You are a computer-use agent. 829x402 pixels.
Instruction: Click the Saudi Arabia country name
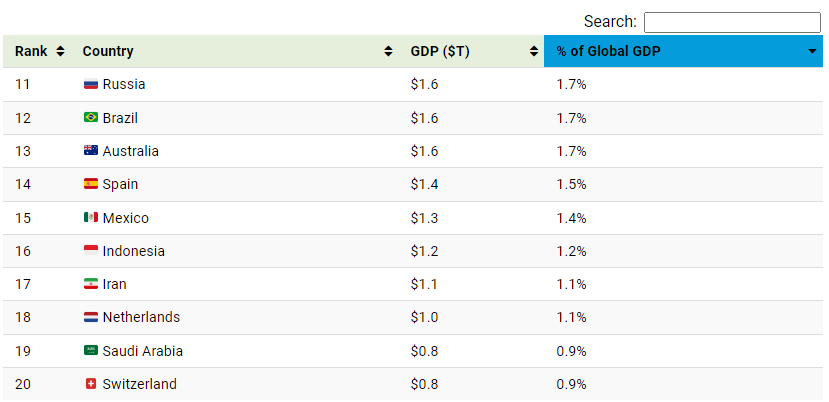point(142,351)
